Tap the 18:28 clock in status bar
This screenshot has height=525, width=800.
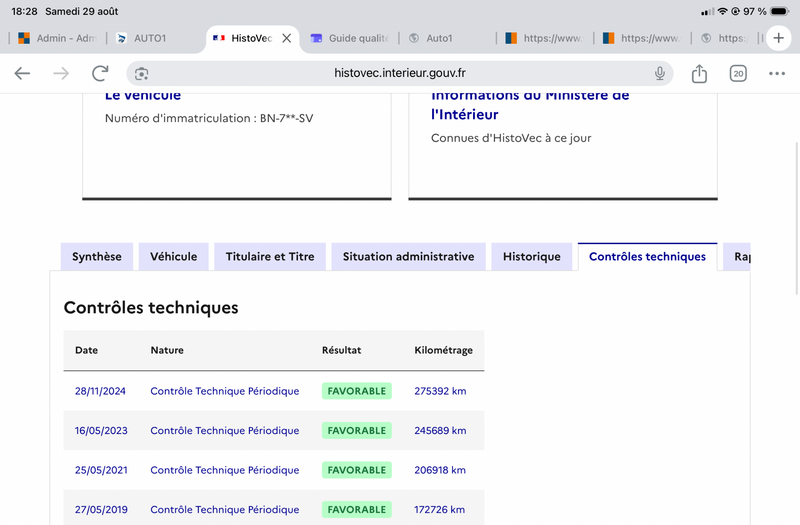coord(24,11)
